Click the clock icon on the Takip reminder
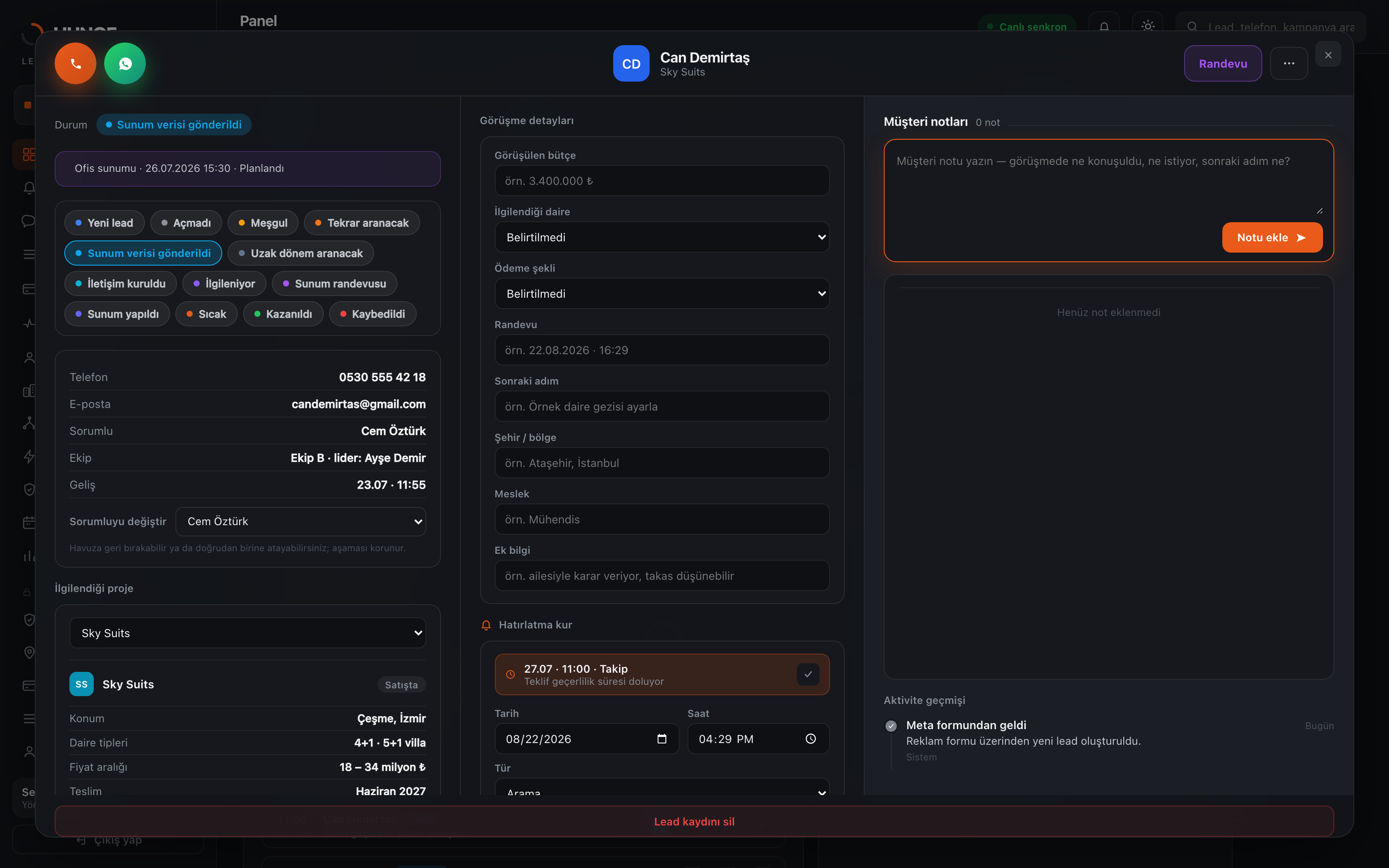Viewport: 1389px width, 868px height. pos(510,674)
